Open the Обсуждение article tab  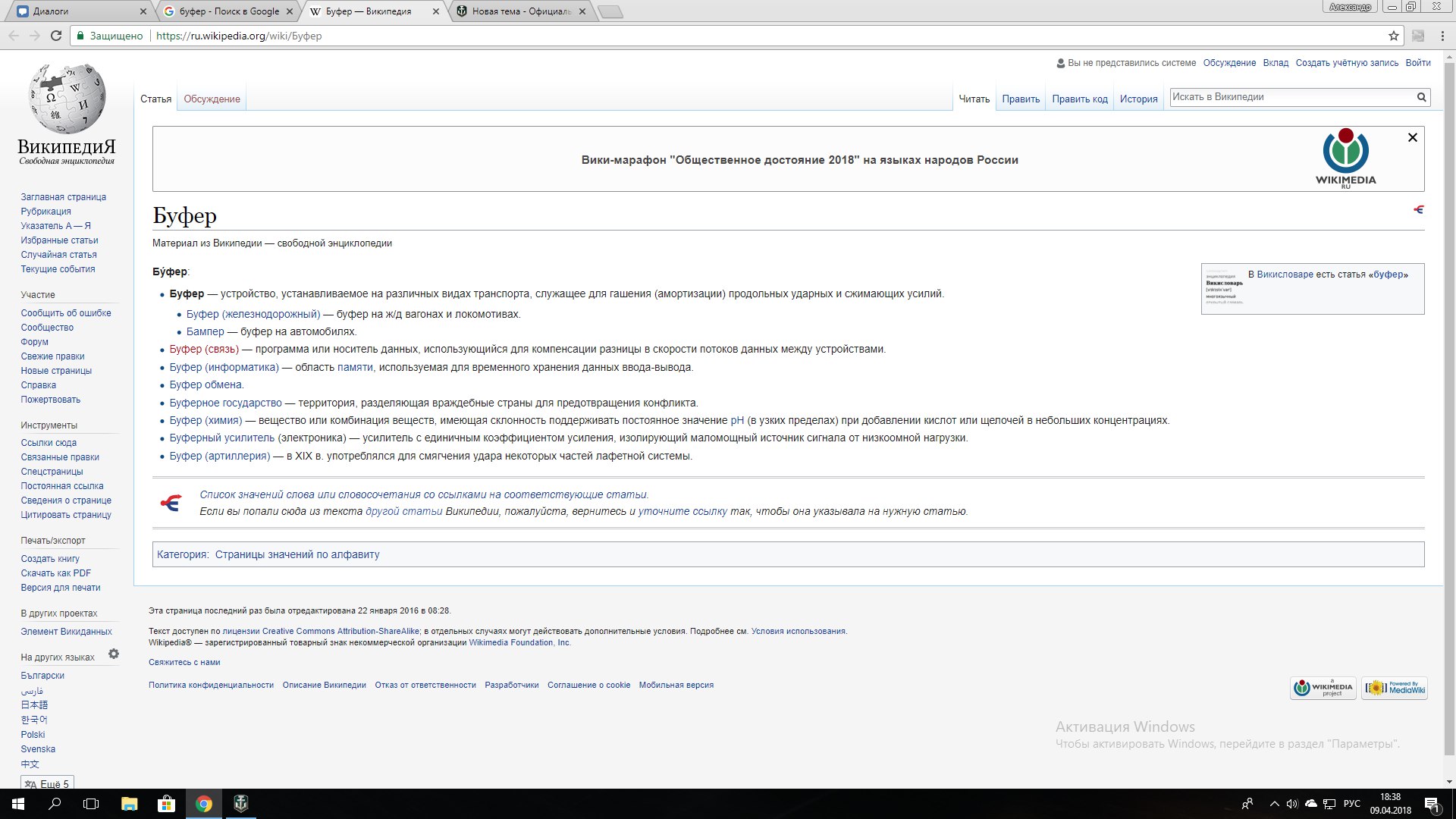[212, 99]
